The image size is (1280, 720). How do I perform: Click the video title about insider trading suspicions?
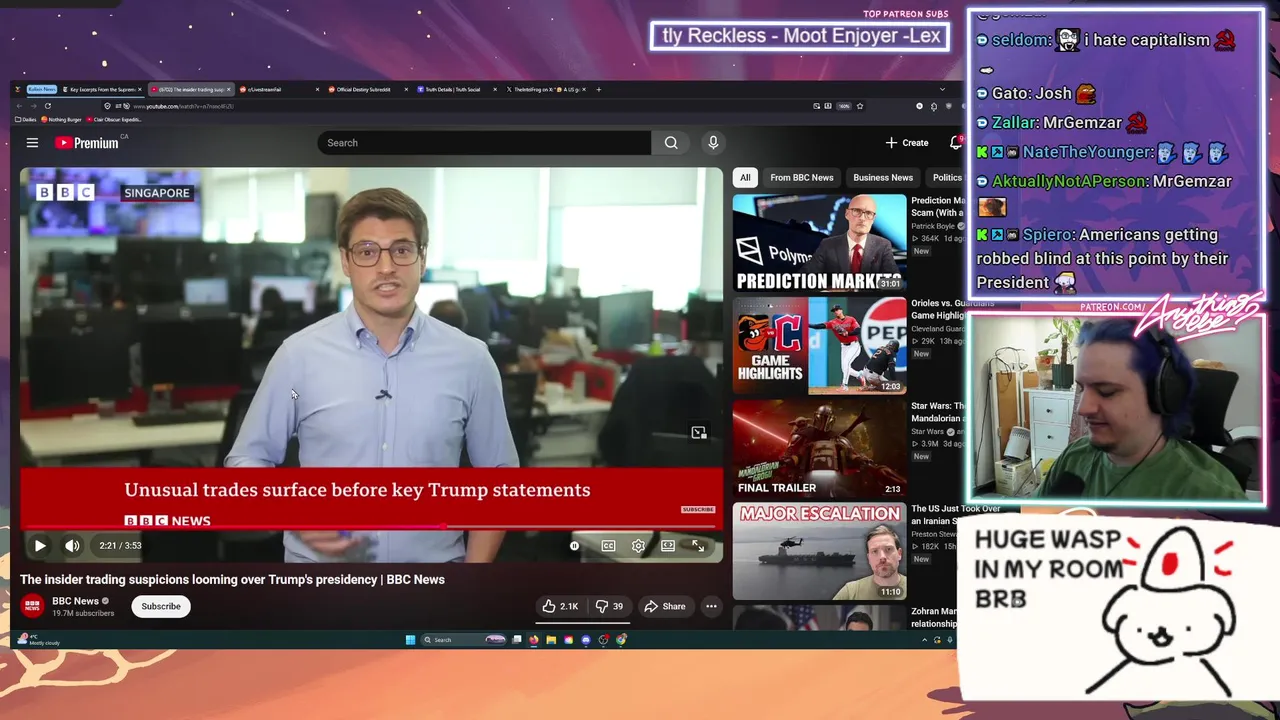(232, 579)
